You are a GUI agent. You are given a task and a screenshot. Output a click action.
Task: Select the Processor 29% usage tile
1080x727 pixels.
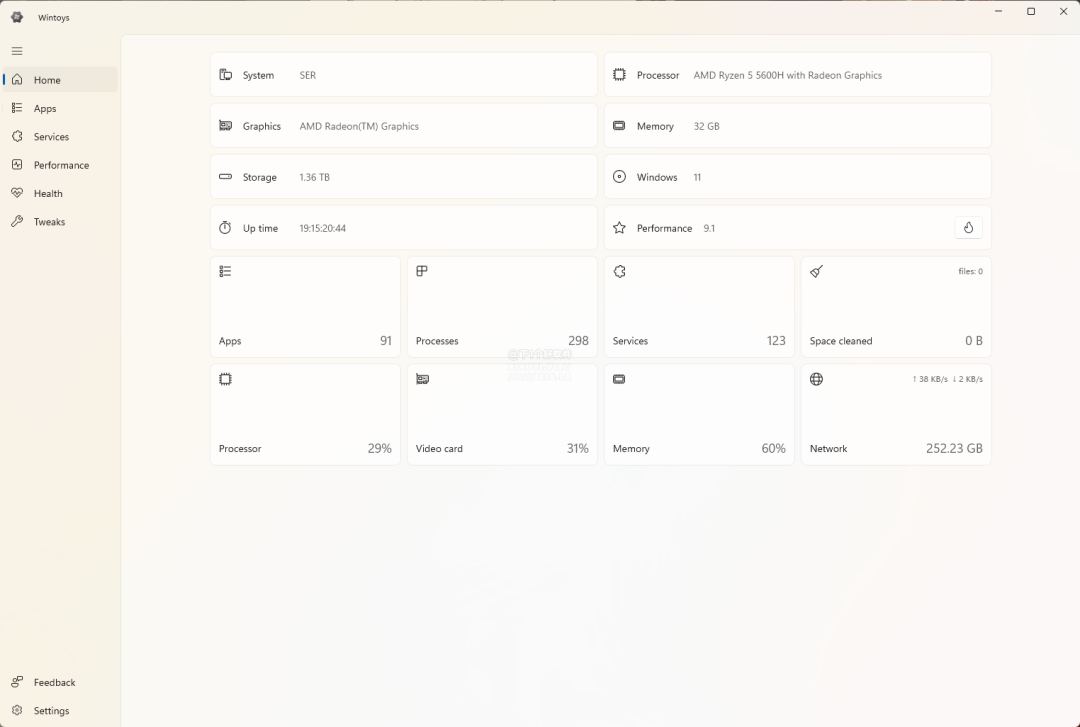(305, 414)
